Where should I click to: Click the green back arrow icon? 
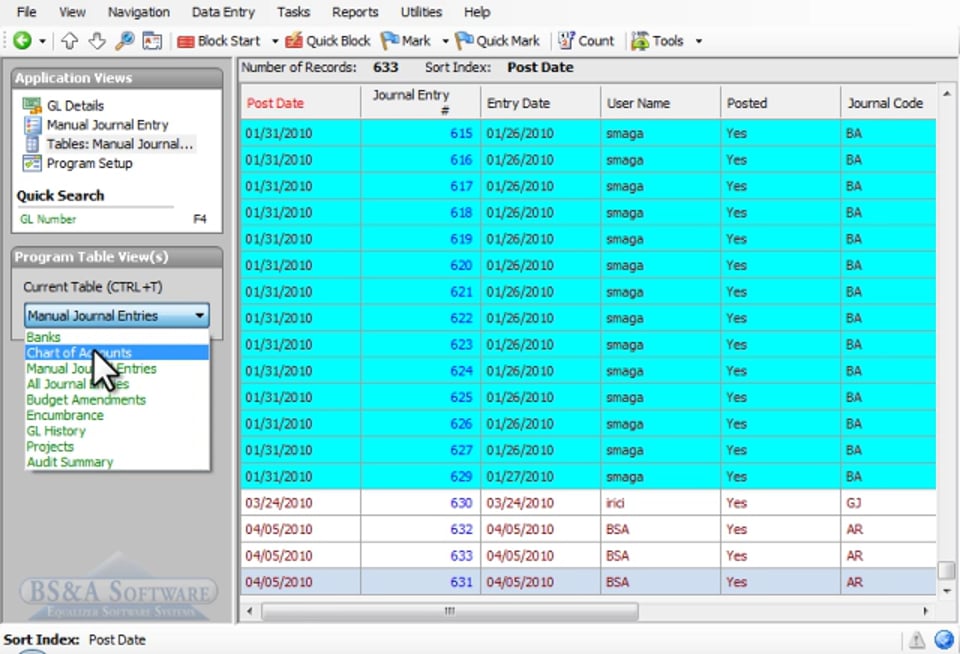(x=22, y=41)
